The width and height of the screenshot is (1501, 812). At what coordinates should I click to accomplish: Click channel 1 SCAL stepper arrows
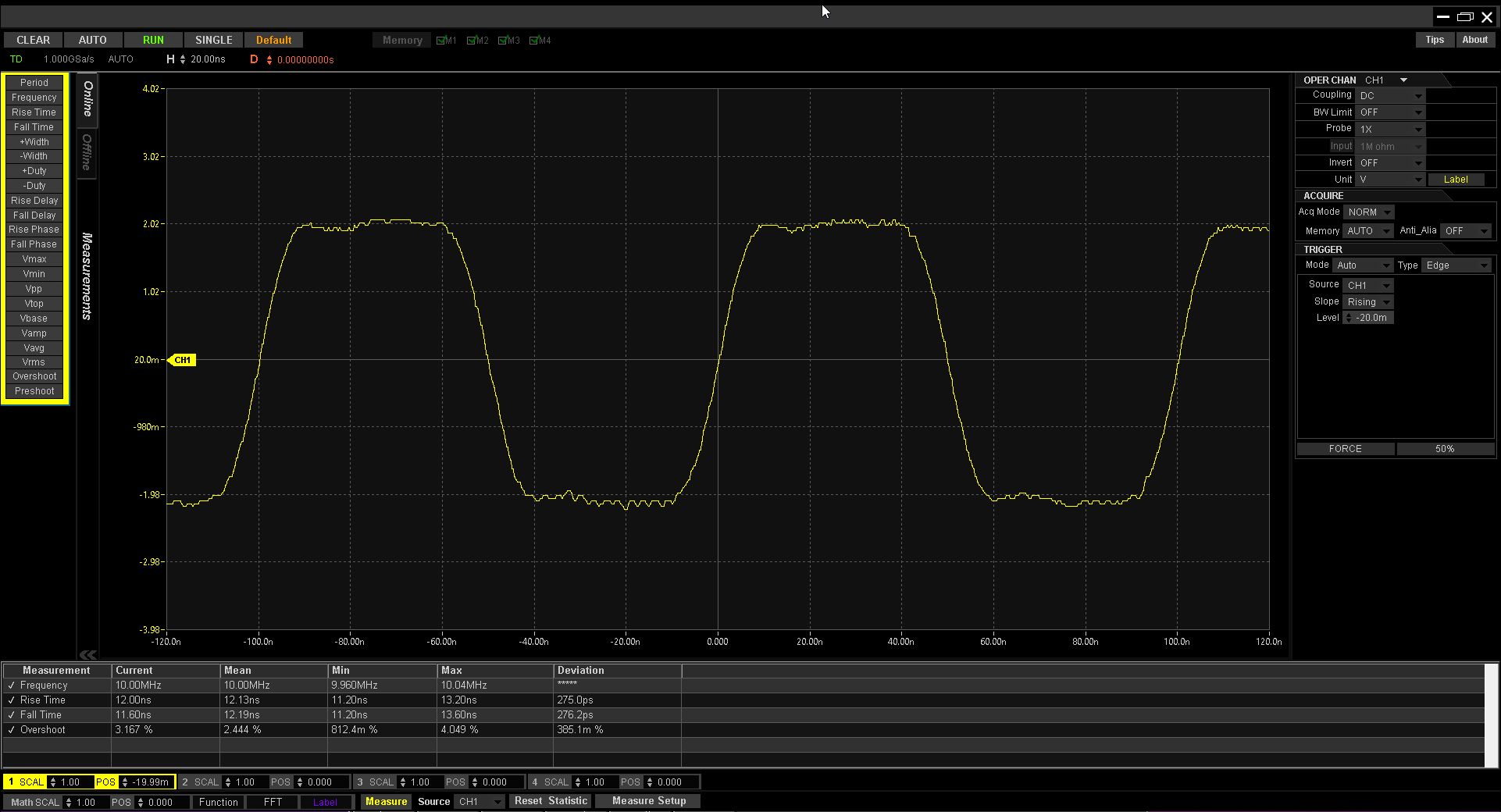53,782
